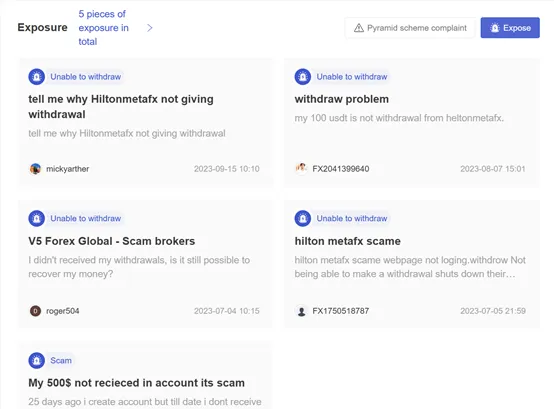Expand all exposures with the chevron arrow
The height and width of the screenshot is (409, 554).
150,28
